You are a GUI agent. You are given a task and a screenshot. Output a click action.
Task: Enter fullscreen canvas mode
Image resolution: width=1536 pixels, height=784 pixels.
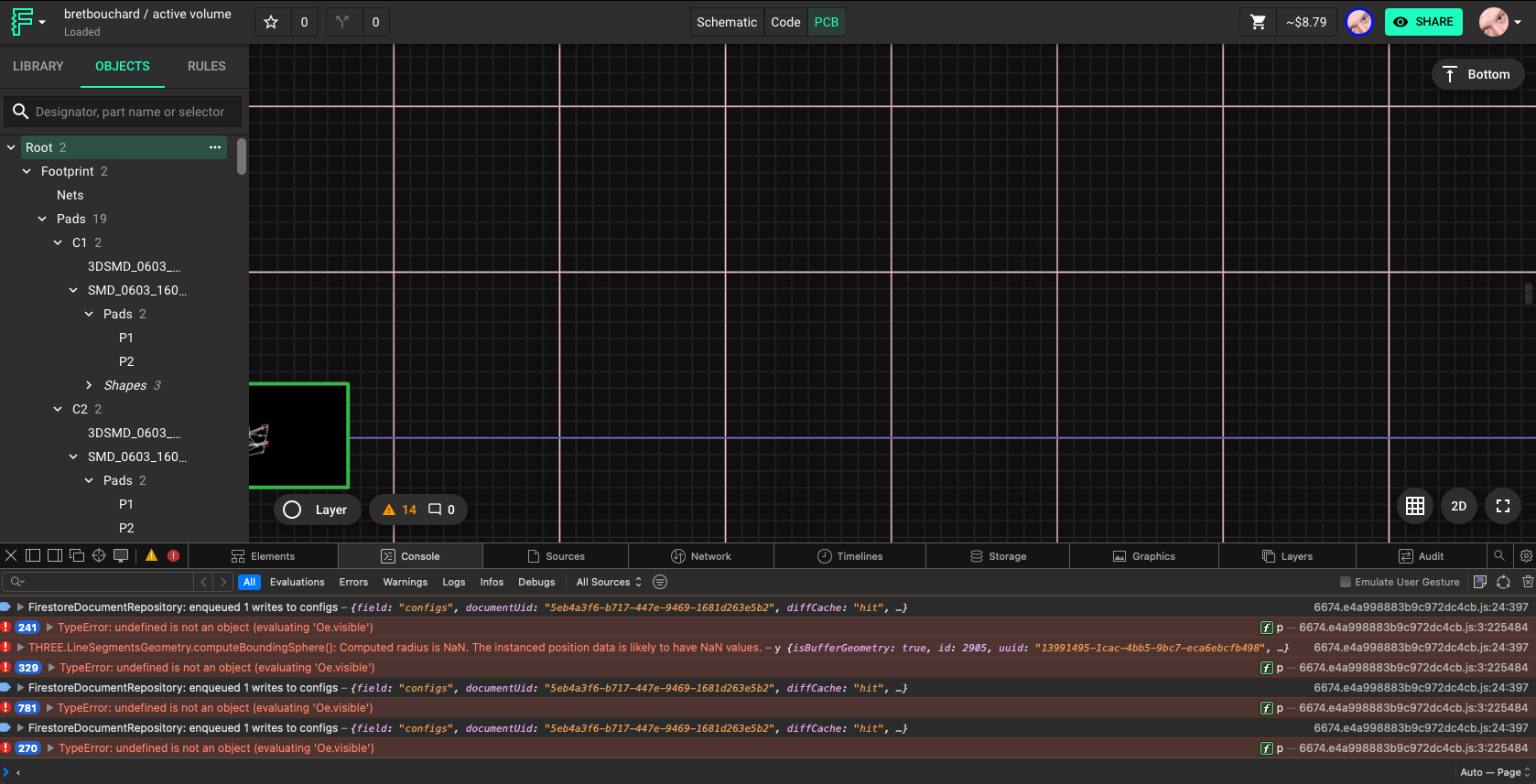pyautogui.click(x=1503, y=506)
